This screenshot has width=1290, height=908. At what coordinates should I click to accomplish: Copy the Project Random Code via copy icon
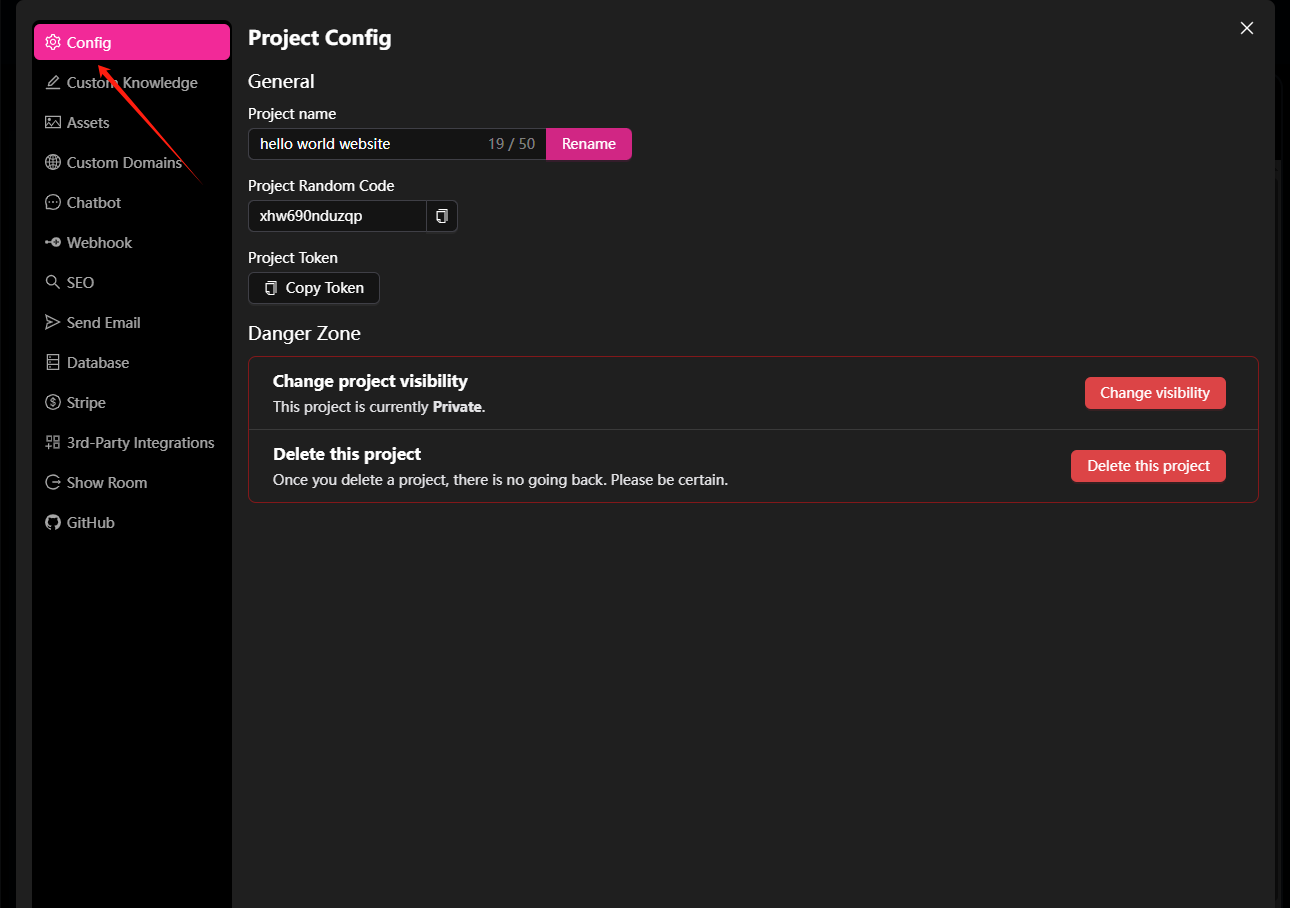(x=442, y=216)
